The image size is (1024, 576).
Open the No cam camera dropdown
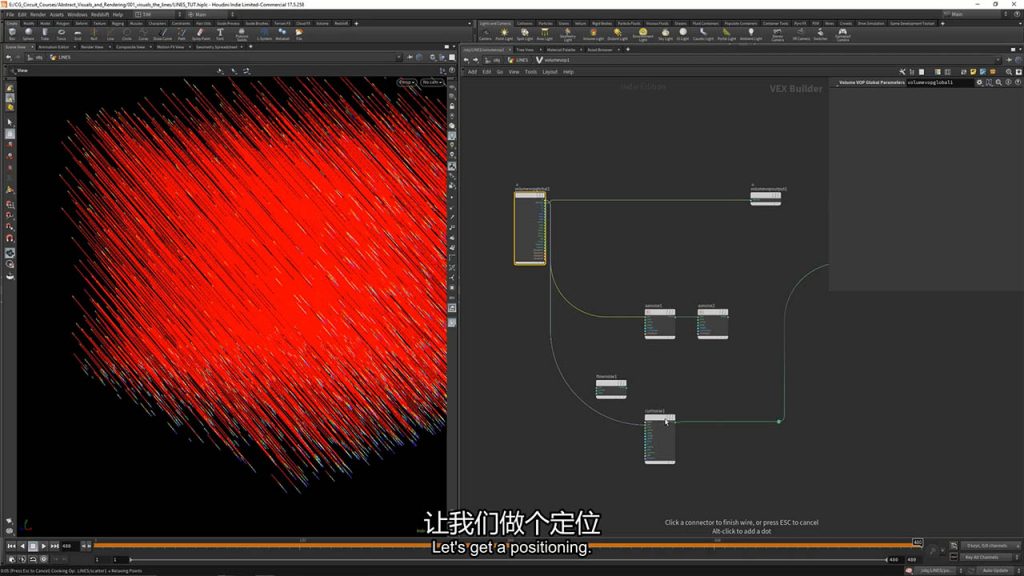(432, 82)
